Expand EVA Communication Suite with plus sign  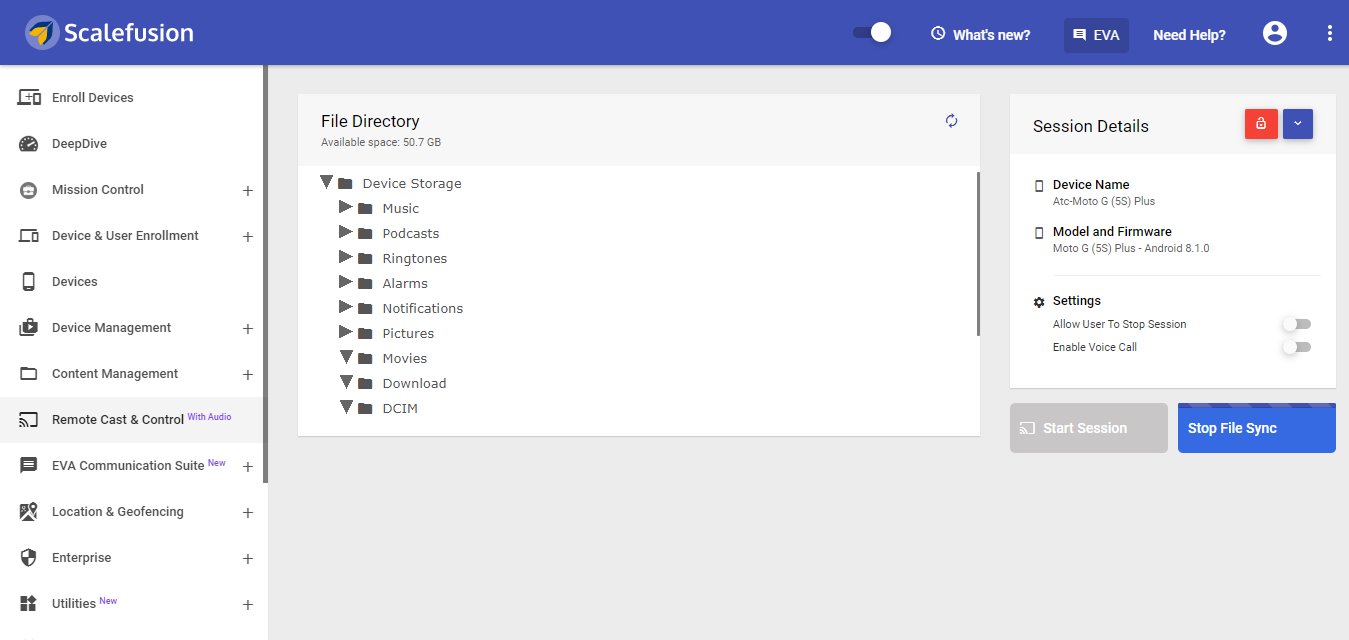click(248, 467)
